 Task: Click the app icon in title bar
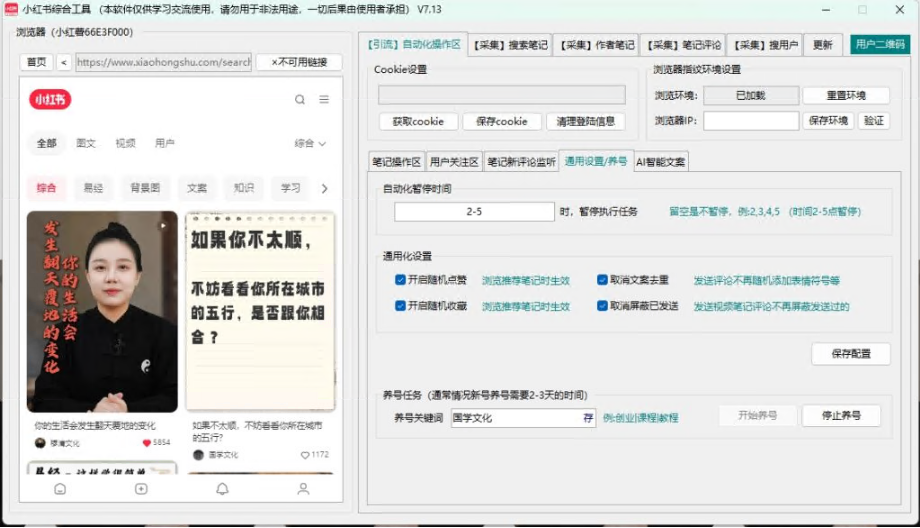pyautogui.click(x=11, y=9)
